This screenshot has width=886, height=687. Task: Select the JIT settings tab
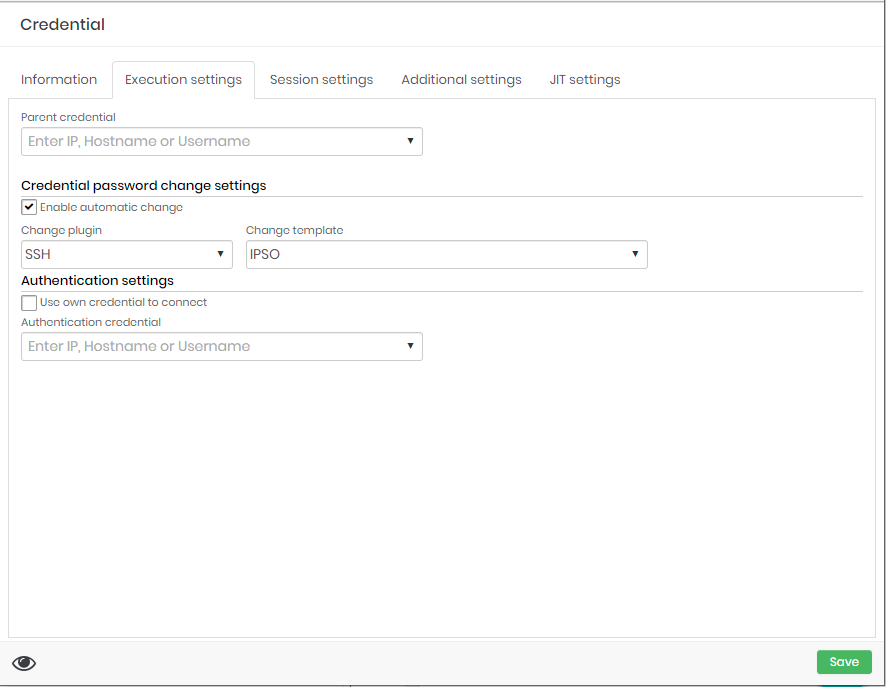[x=585, y=80]
